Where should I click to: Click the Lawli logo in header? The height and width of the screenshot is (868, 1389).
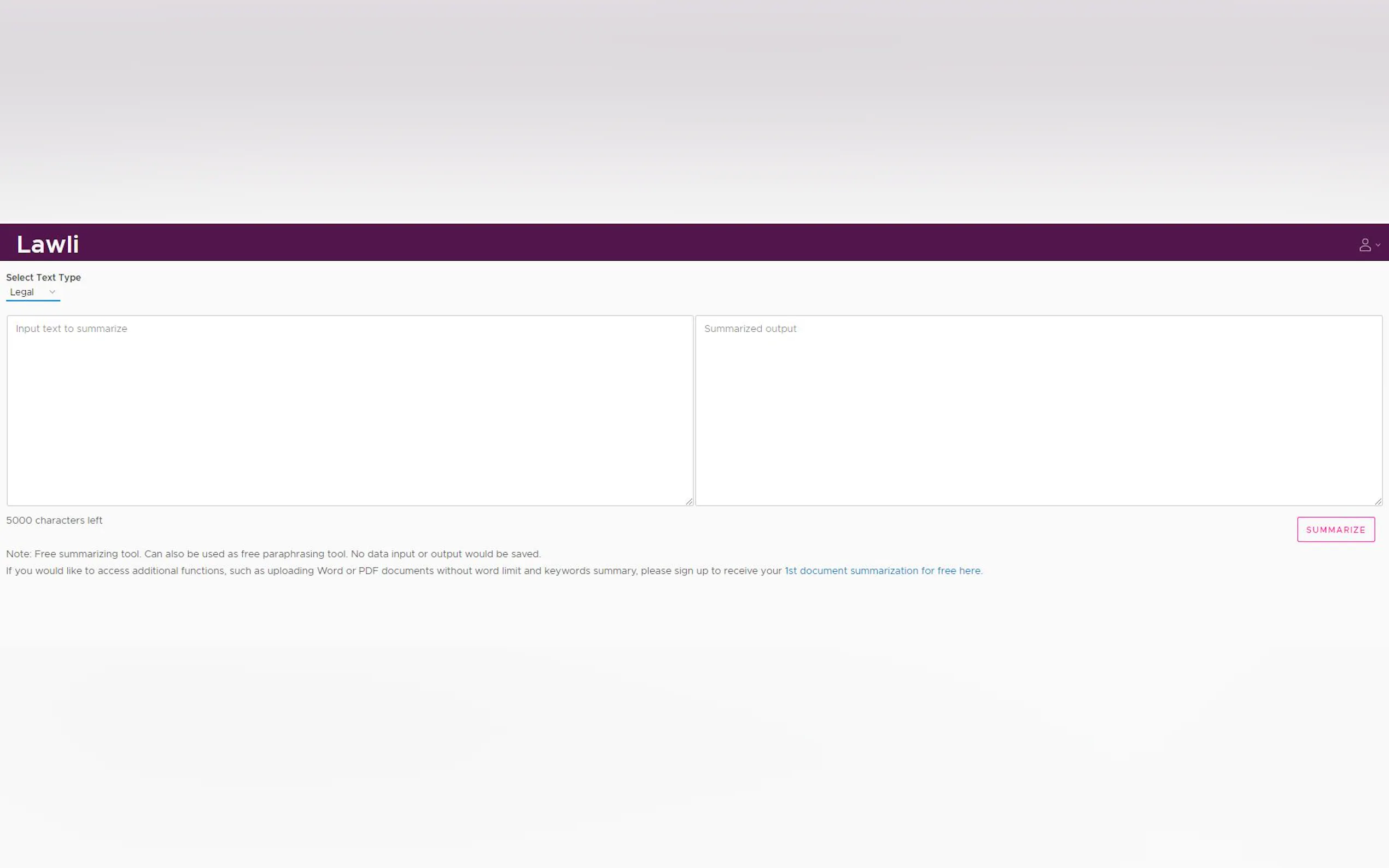click(48, 244)
